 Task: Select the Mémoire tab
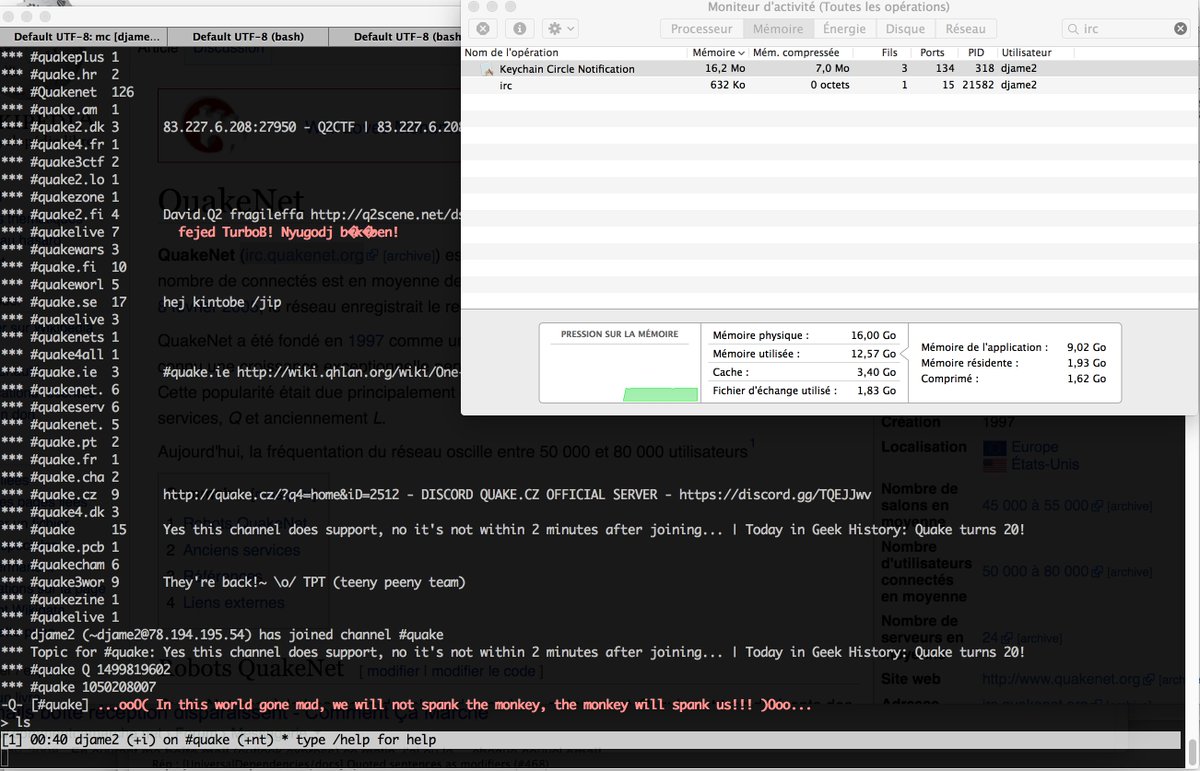[x=777, y=29]
